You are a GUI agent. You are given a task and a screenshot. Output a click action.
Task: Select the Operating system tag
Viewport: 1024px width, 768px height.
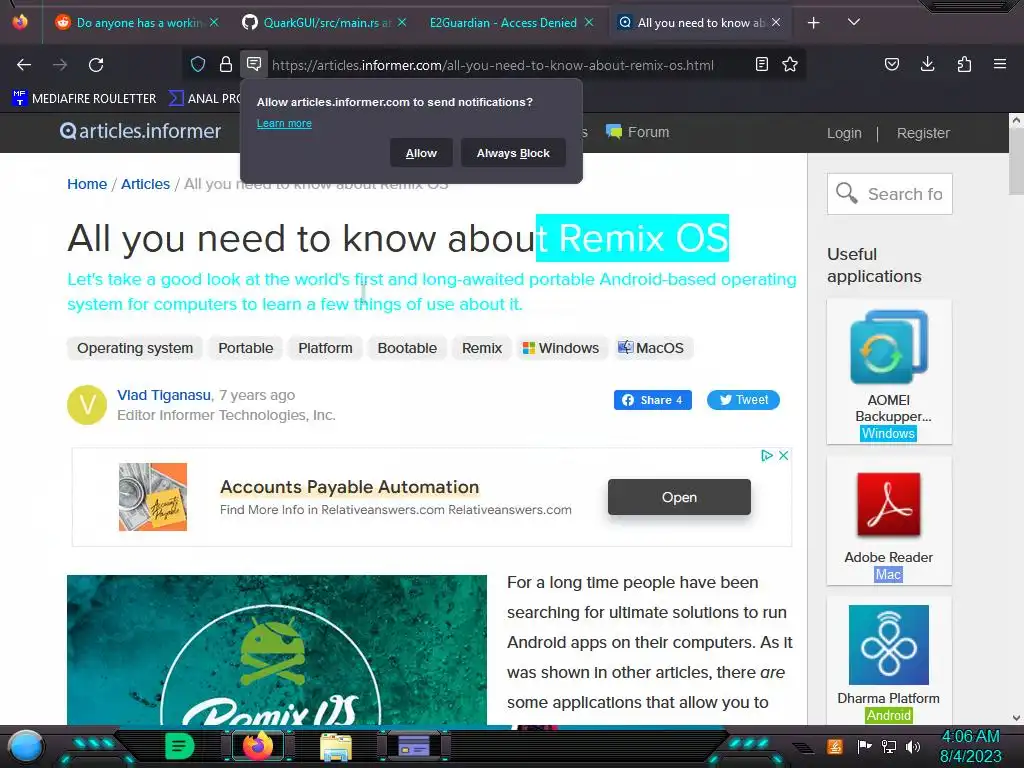(135, 348)
